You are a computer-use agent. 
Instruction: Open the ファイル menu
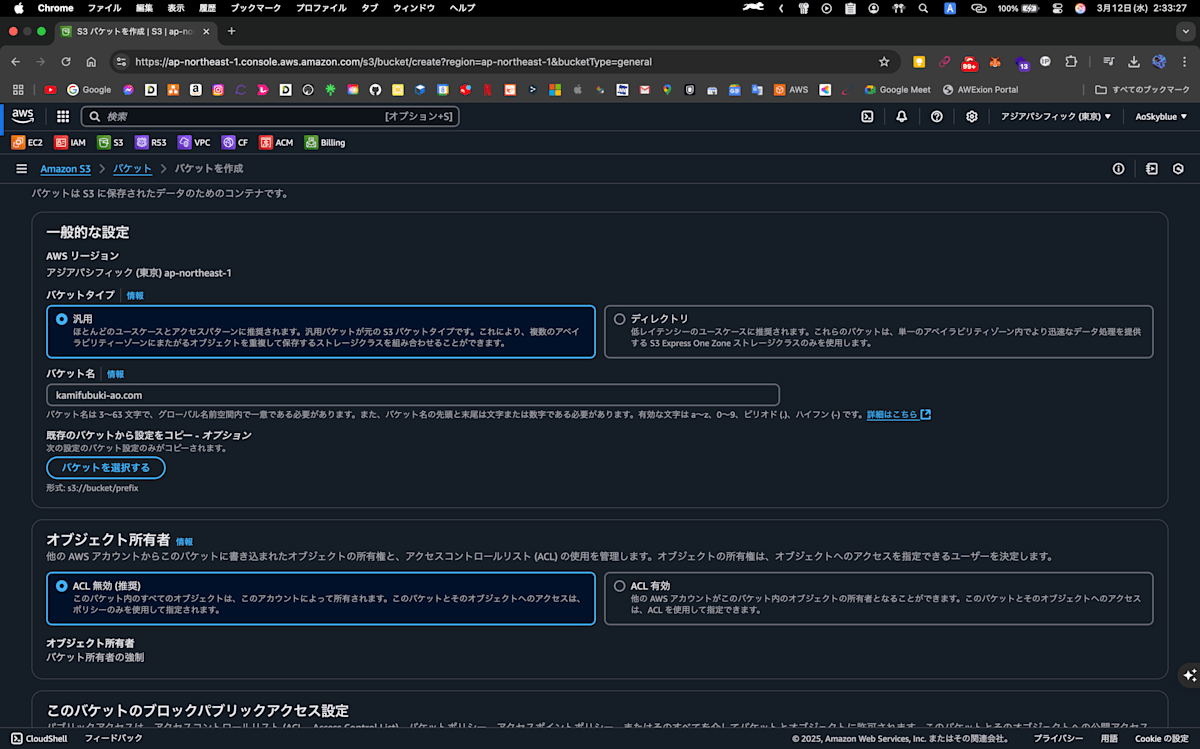(x=104, y=8)
